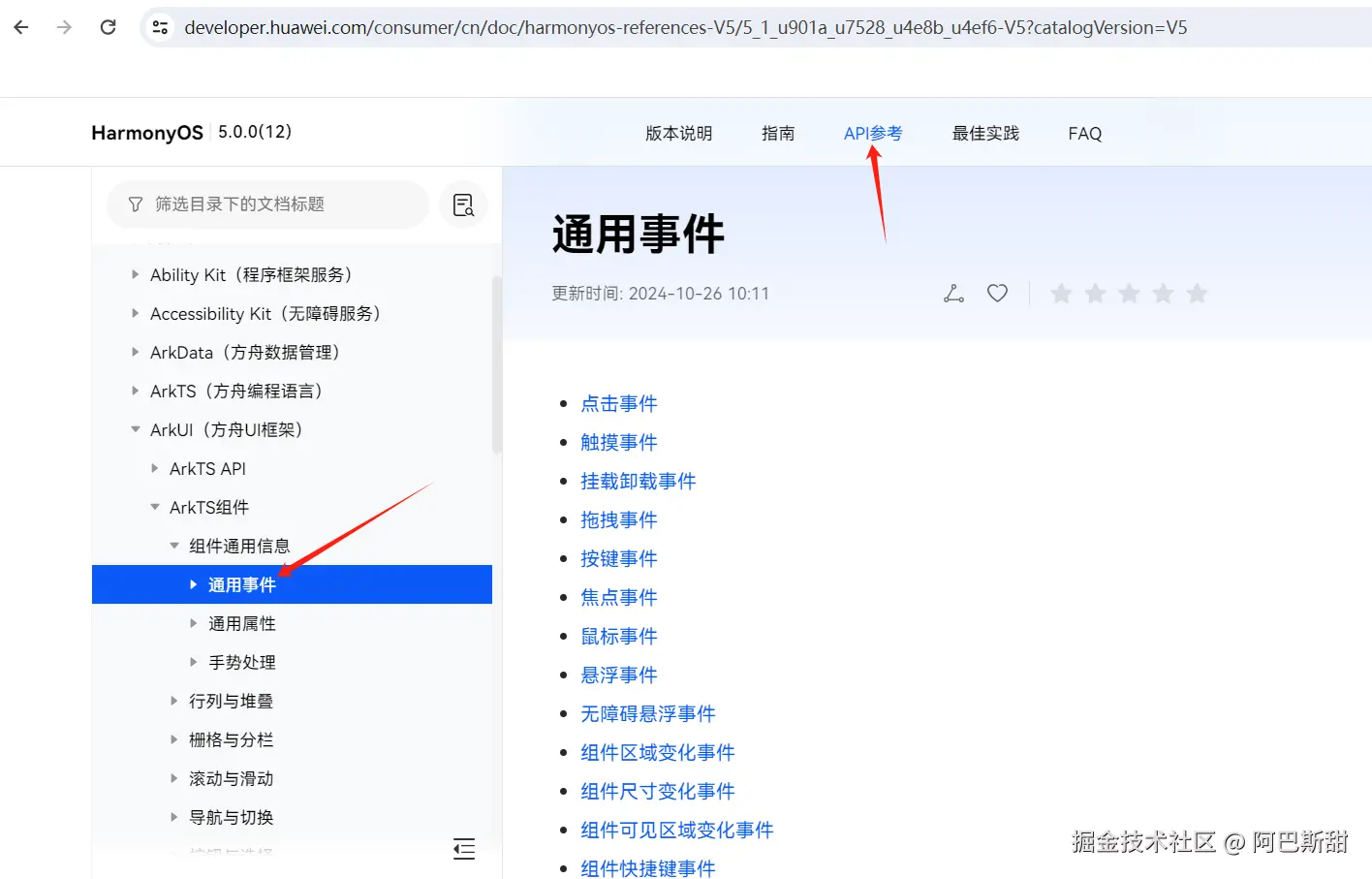Open the document search icon beside the filter box
This screenshot has height=879, width=1372.
[x=463, y=204]
